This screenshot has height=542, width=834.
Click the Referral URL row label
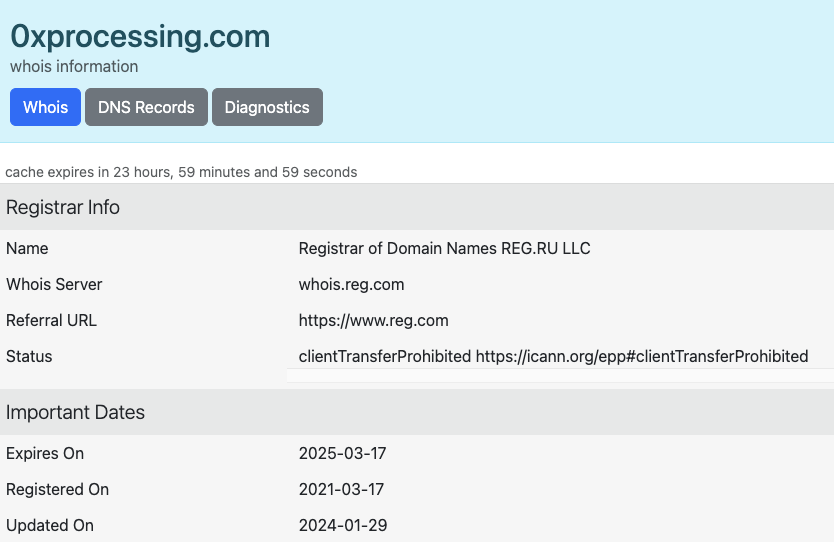tap(51, 320)
